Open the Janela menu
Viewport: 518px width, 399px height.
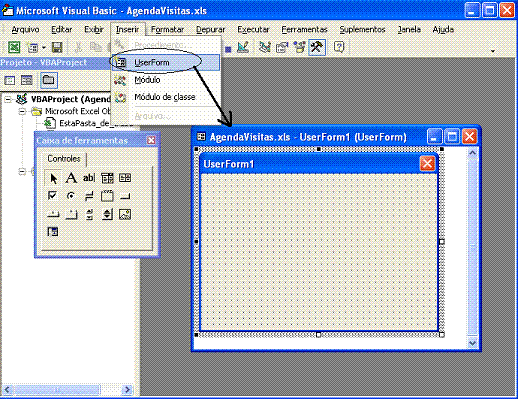(409, 30)
